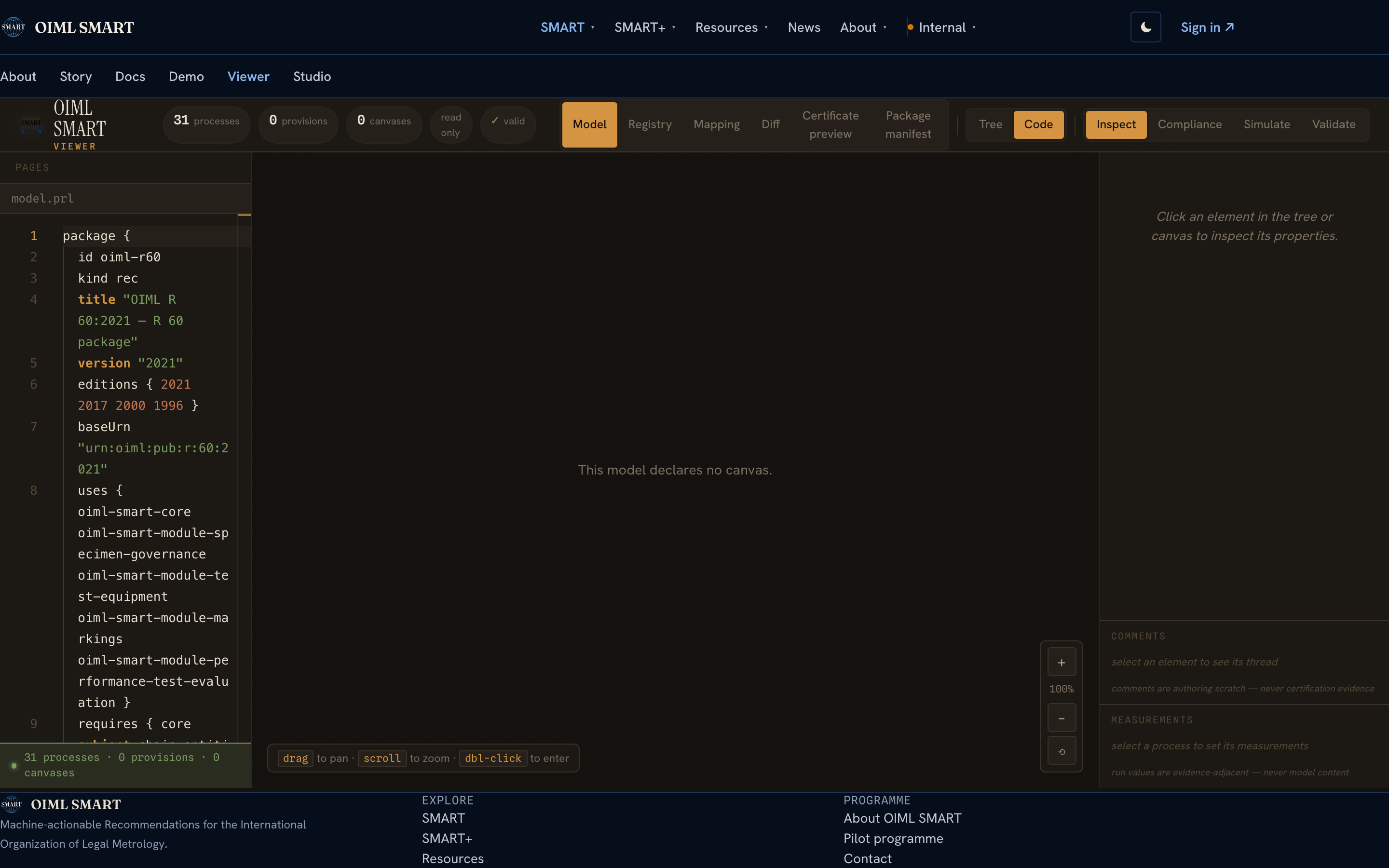Viewport: 1389px width, 868px height.
Task: Switch right panel to Validate
Action: [x=1334, y=124]
